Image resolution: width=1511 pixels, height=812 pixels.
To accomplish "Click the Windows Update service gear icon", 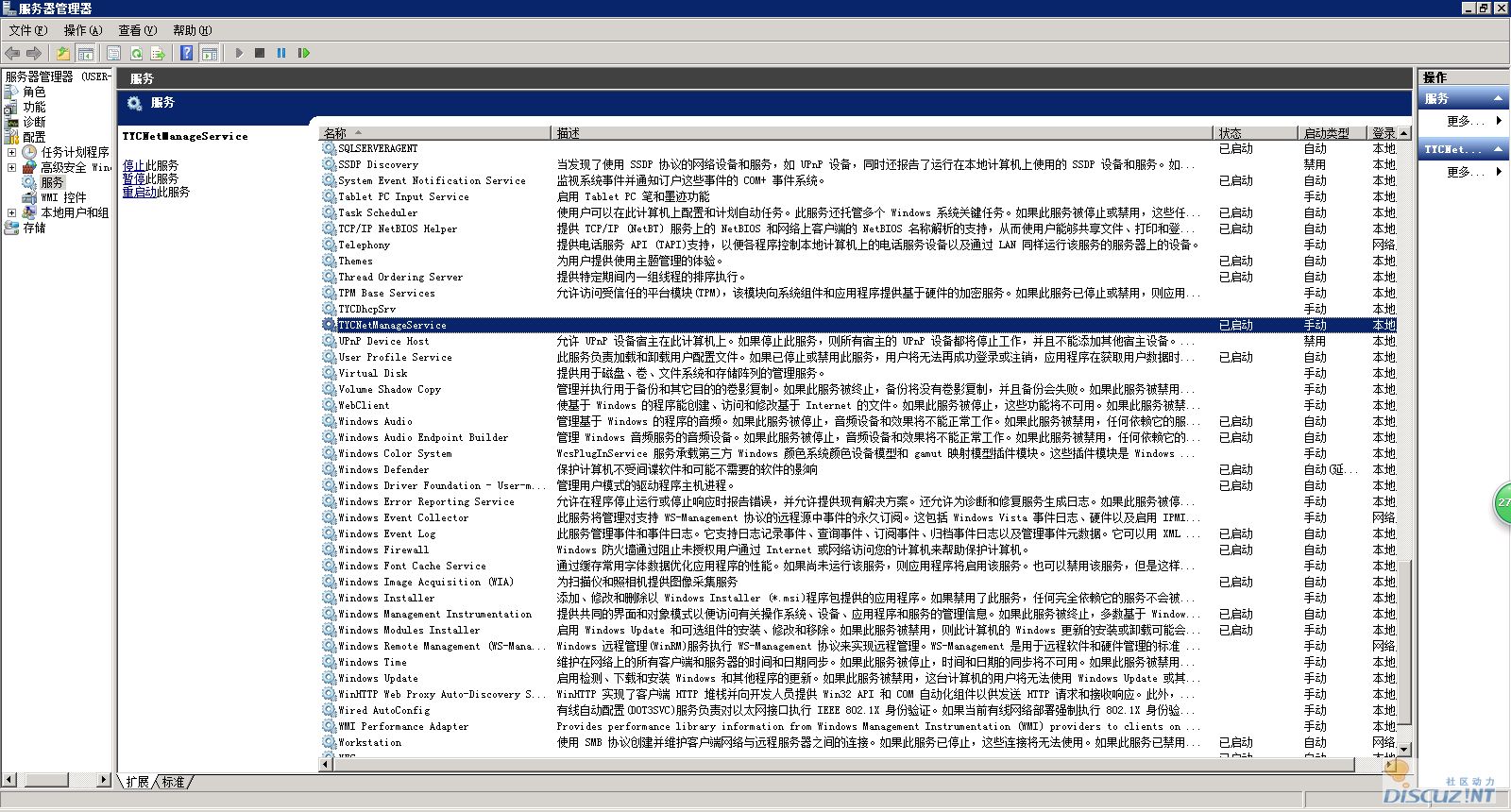I will coord(329,678).
